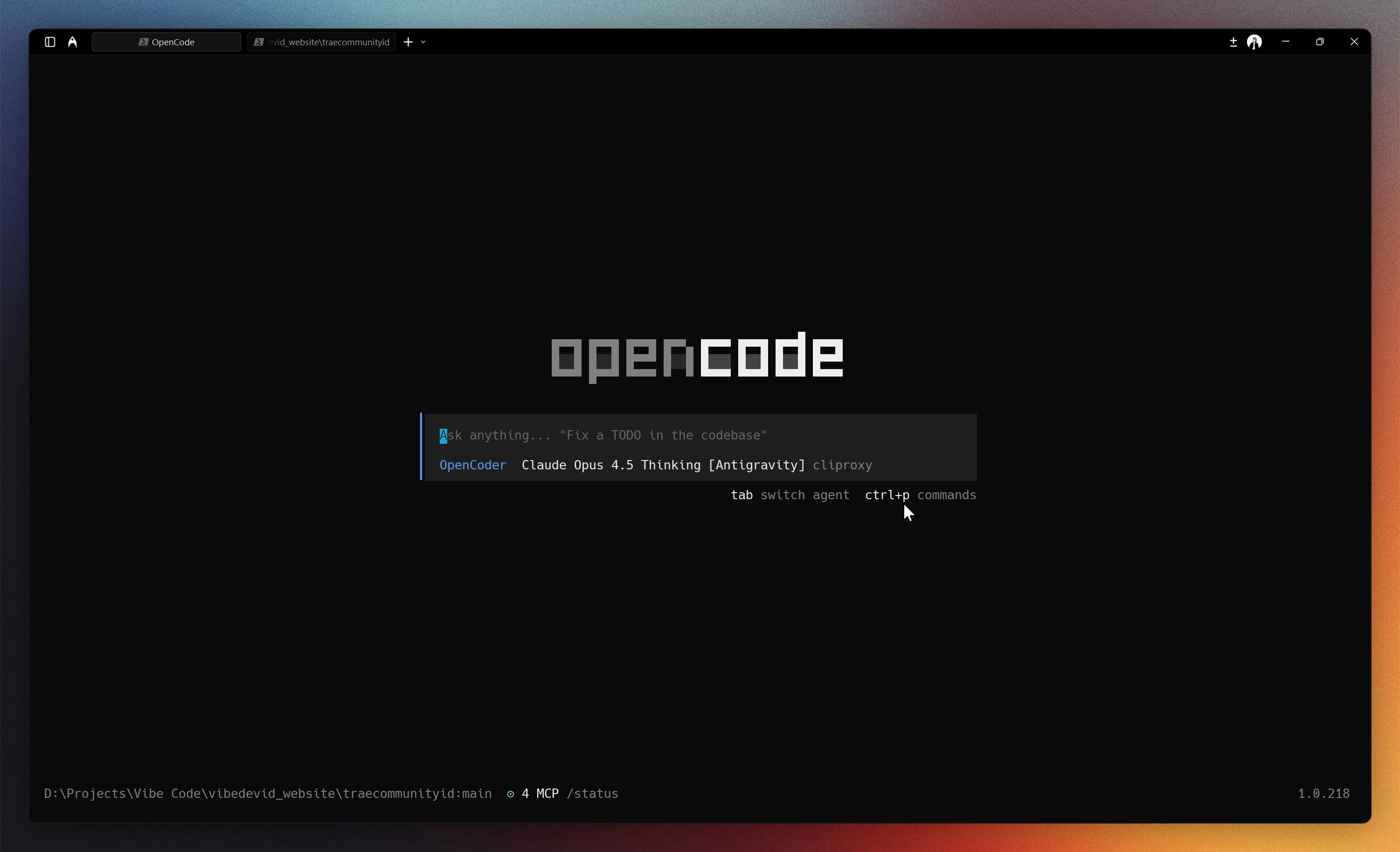Click the green MCP status indicator
The image size is (1400, 852).
tap(510, 794)
